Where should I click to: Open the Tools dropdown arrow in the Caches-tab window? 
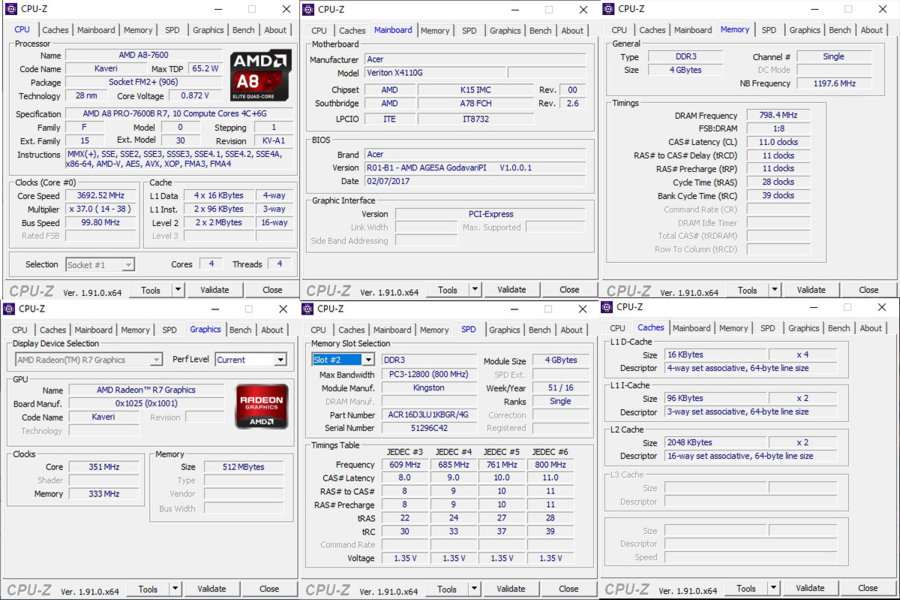click(774, 588)
